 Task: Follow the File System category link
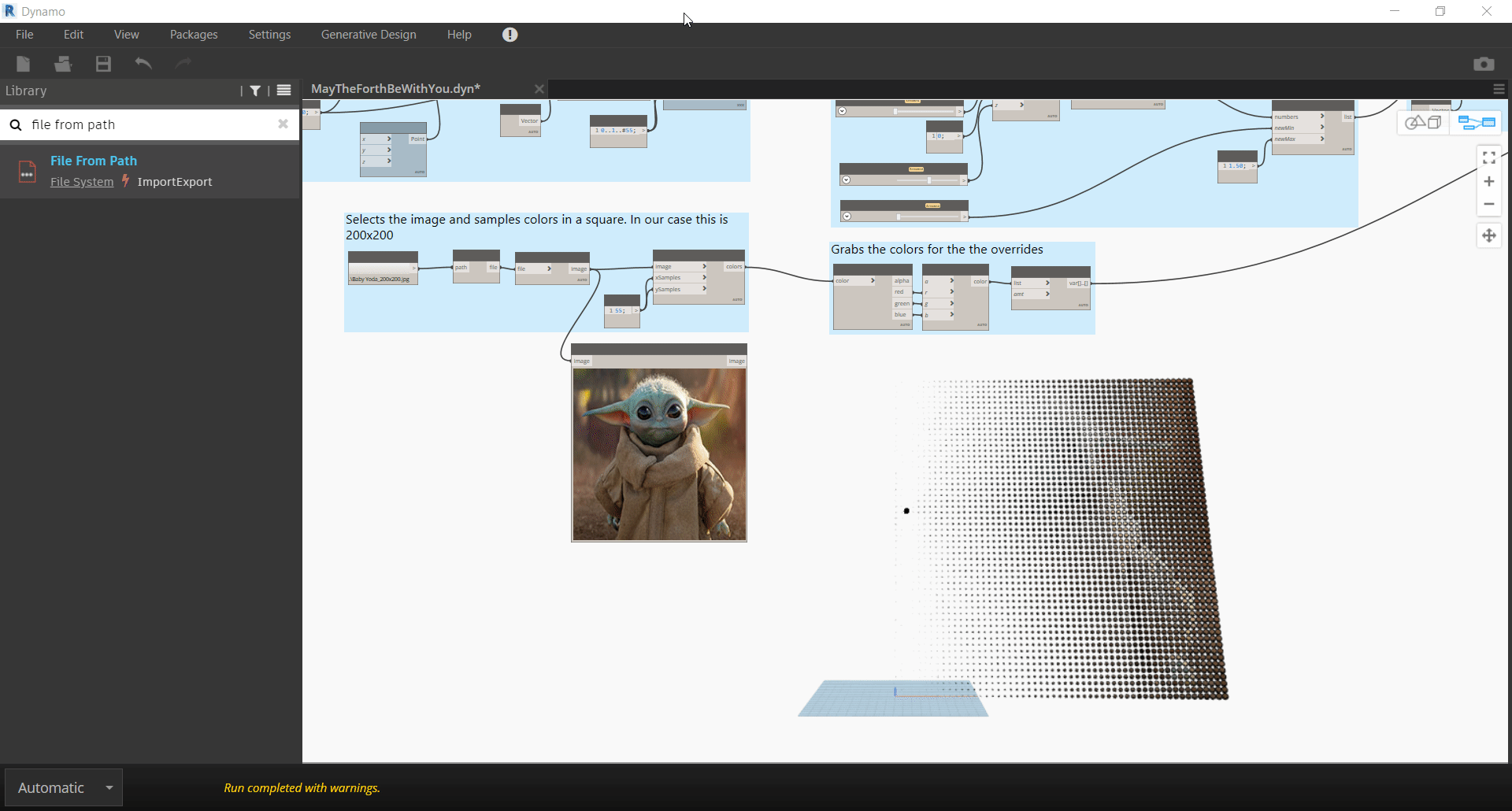point(82,182)
